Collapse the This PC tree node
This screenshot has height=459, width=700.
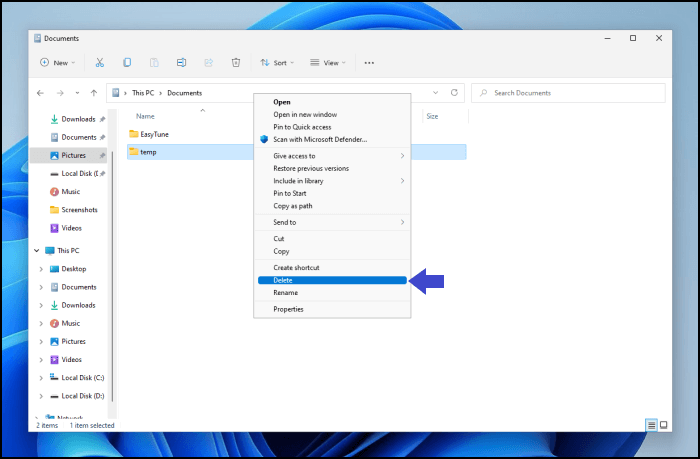point(37,251)
